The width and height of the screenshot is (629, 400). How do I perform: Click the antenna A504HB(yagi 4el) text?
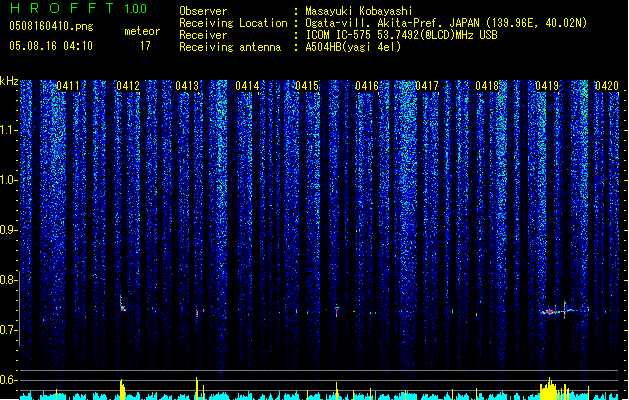(353, 47)
